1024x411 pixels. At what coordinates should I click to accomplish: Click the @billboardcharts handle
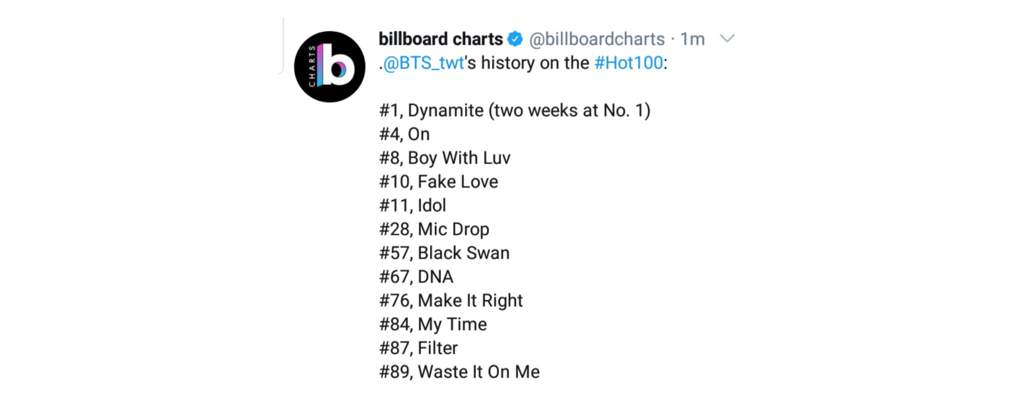tap(596, 39)
